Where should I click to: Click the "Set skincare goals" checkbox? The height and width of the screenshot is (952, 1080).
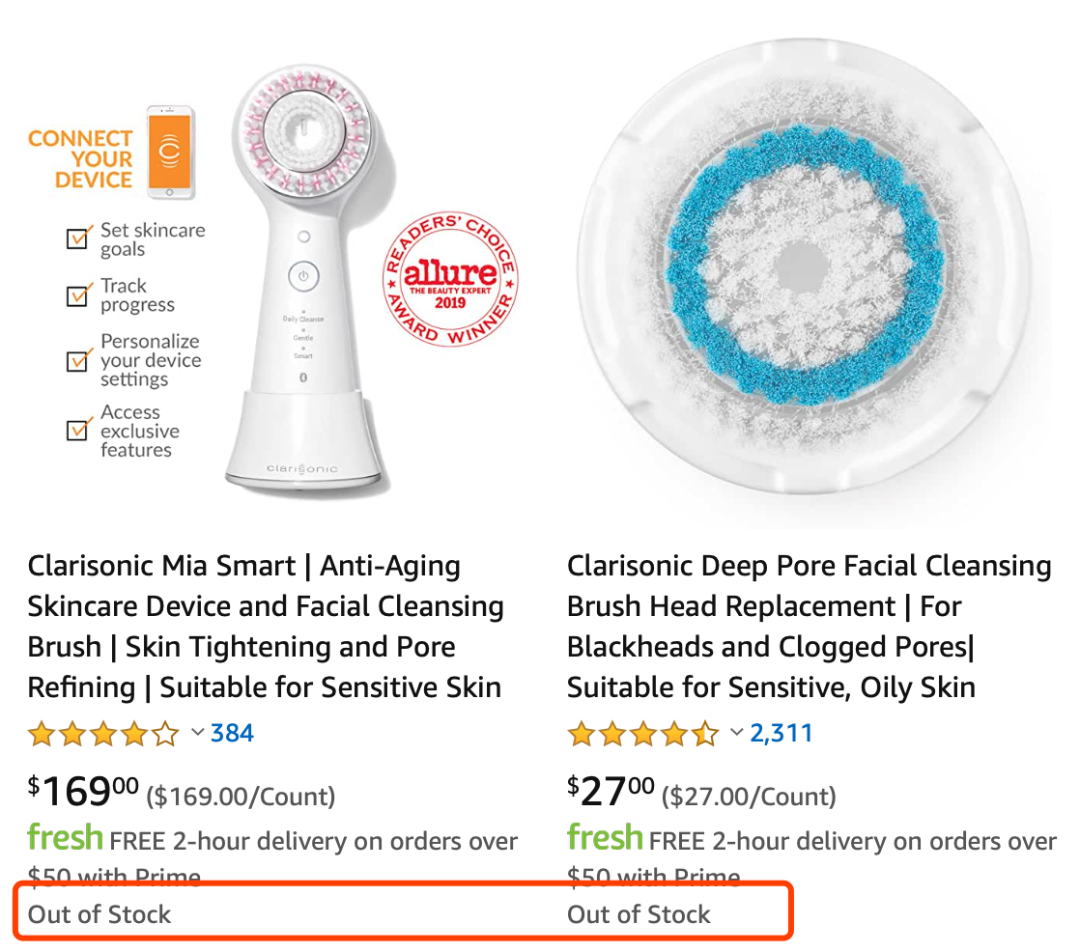[77, 239]
